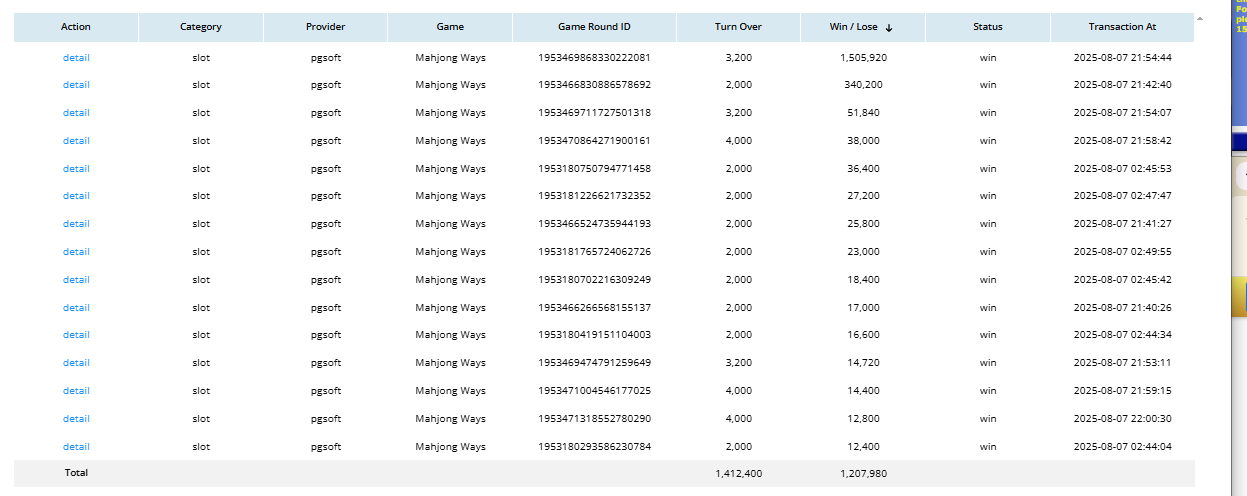The width and height of the screenshot is (1247, 496).
Task: Select game round ID 1953466830886578692
Action: coord(595,85)
